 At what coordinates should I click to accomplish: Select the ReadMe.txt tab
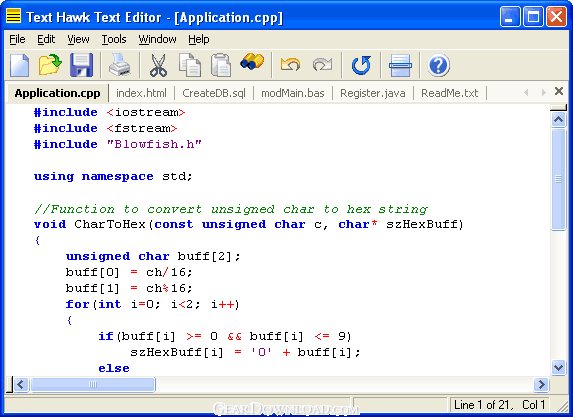tap(449, 93)
